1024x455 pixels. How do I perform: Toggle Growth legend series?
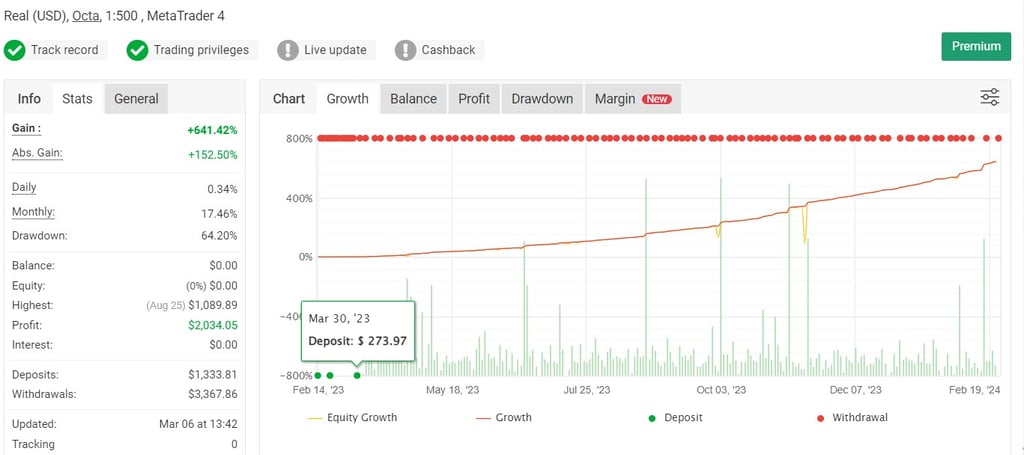click(504, 417)
